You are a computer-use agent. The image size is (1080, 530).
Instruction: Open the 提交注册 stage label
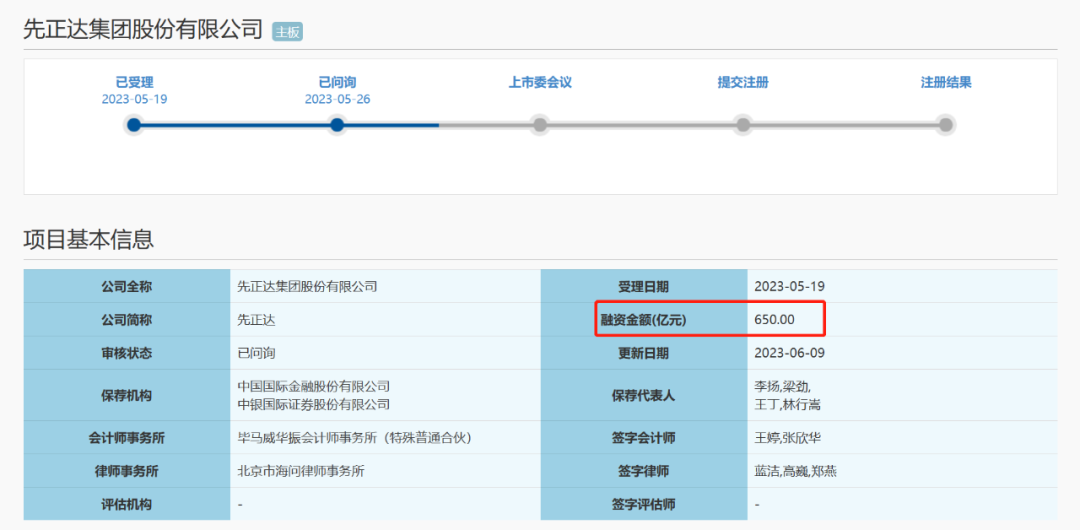[742, 83]
